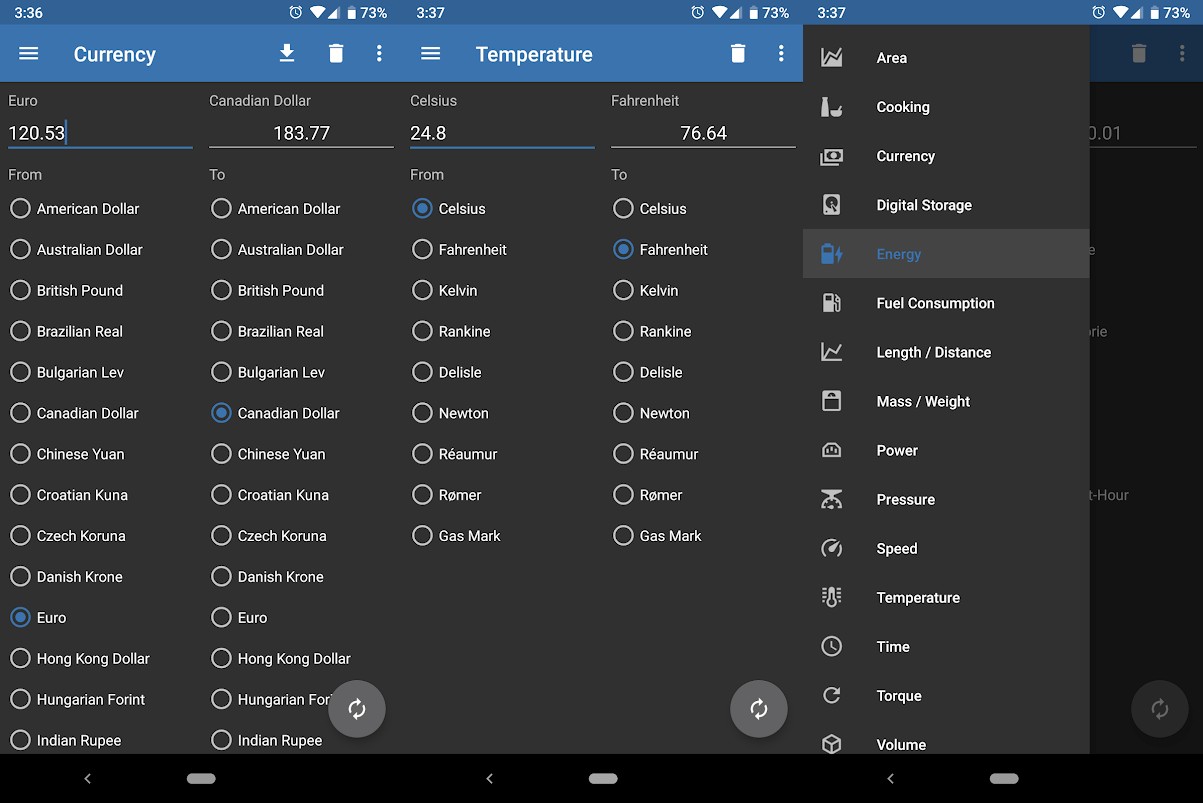Click the Energy category icon in the drawer
The height and width of the screenshot is (803, 1203).
tap(831, 254)
